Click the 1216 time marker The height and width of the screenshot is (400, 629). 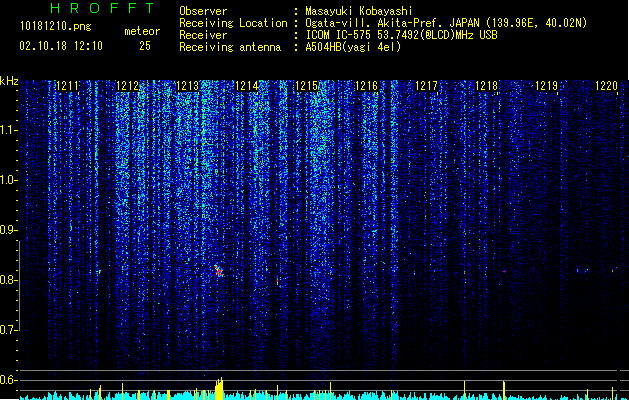click(367, 86)
